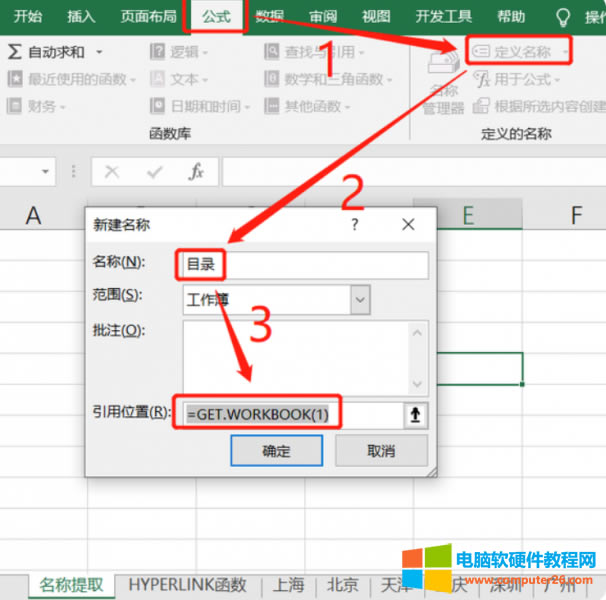606x600 pixels.
Task: Click the dialog help question mark
Action: 354,224
